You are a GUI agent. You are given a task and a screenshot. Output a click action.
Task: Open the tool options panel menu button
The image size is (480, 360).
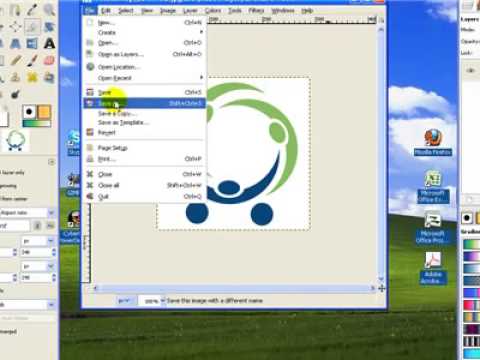(51, 162)
